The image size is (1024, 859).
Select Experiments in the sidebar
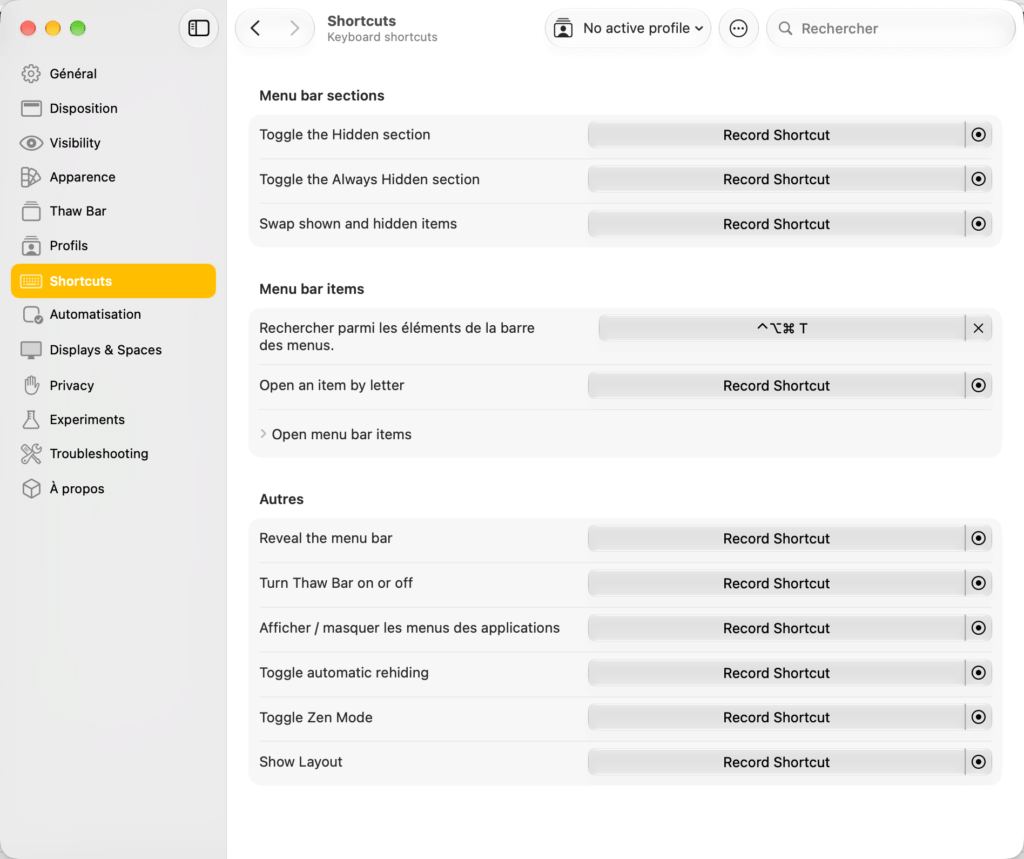point(113,419)
